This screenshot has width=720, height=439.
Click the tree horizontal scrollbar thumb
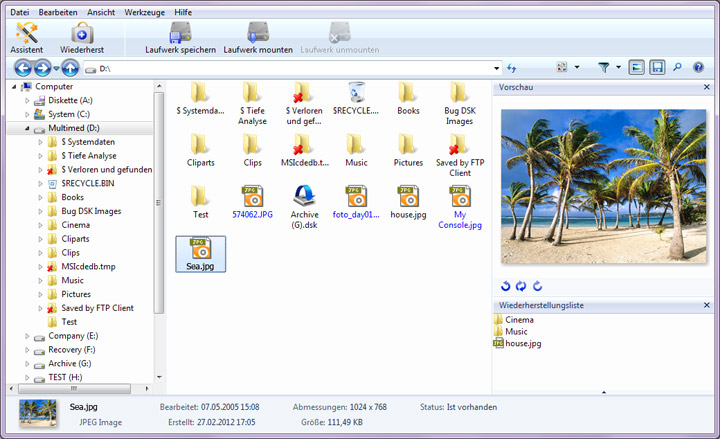pos(74,389)
